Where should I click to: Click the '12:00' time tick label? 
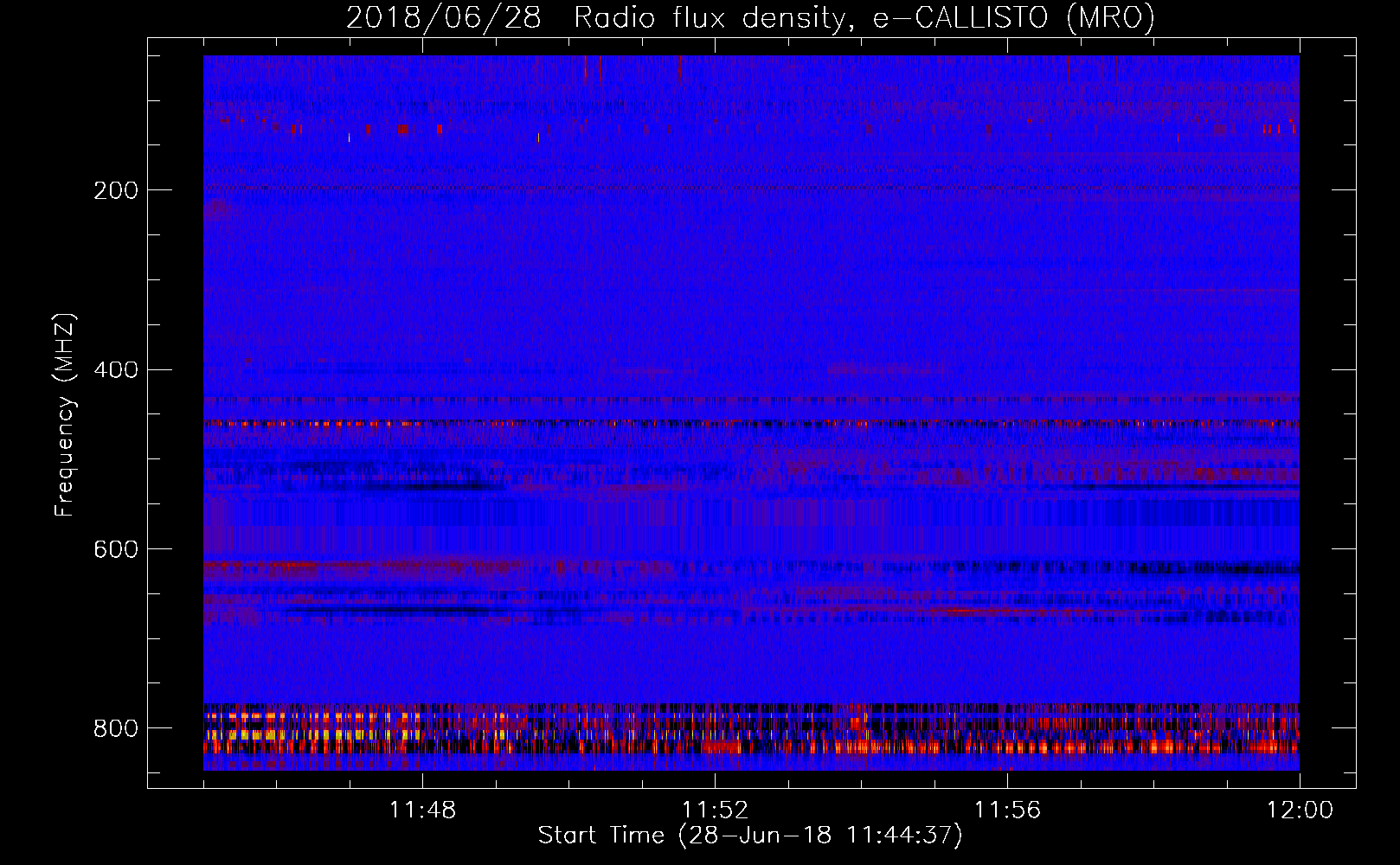pos(1300,810)
